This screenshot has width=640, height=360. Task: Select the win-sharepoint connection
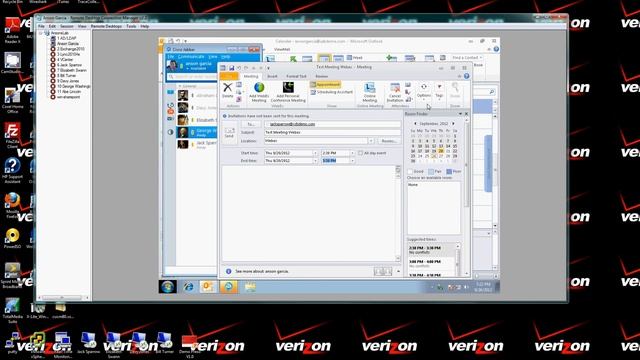pos(68,97)
